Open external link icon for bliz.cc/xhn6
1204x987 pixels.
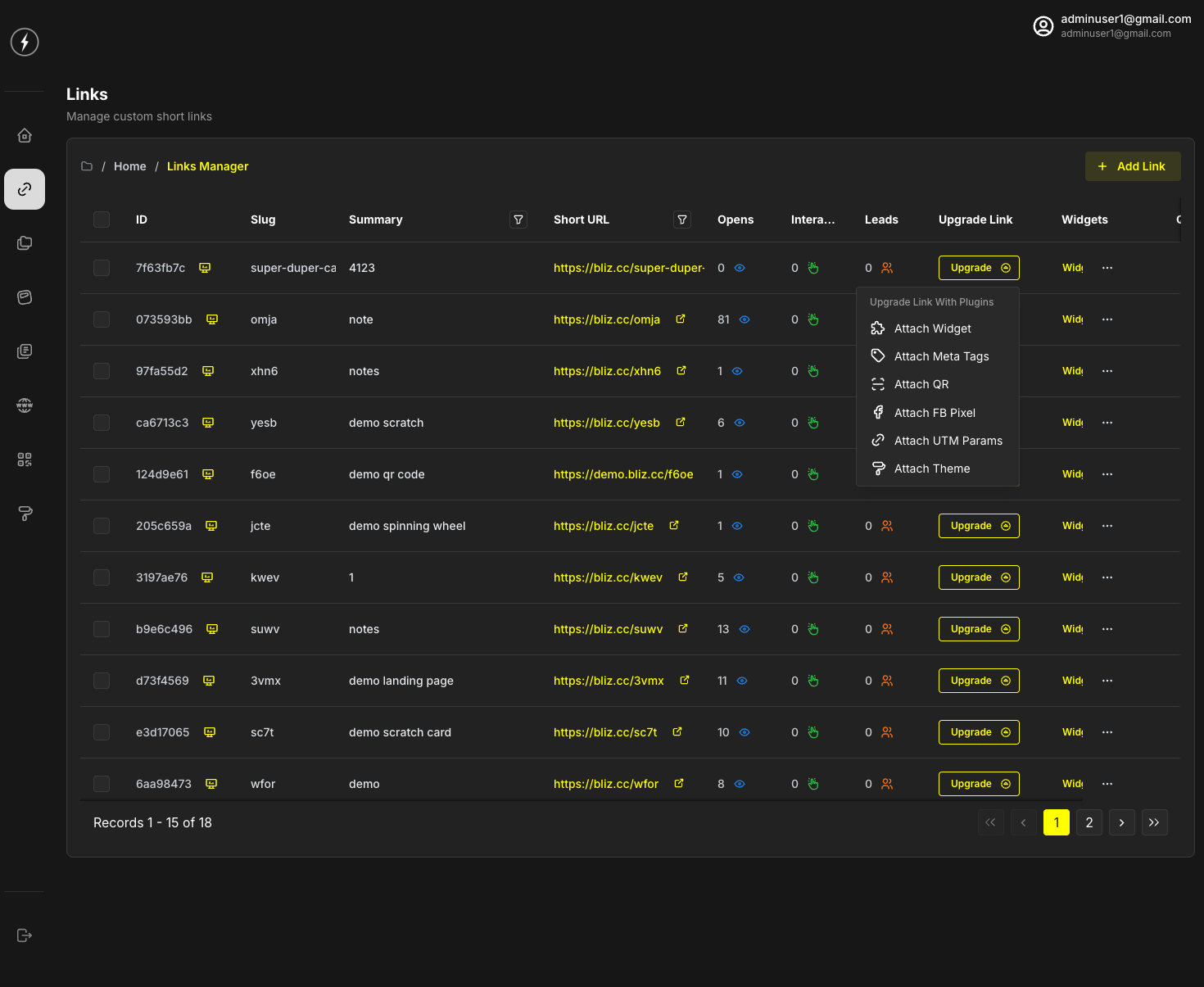click(681, 370)
